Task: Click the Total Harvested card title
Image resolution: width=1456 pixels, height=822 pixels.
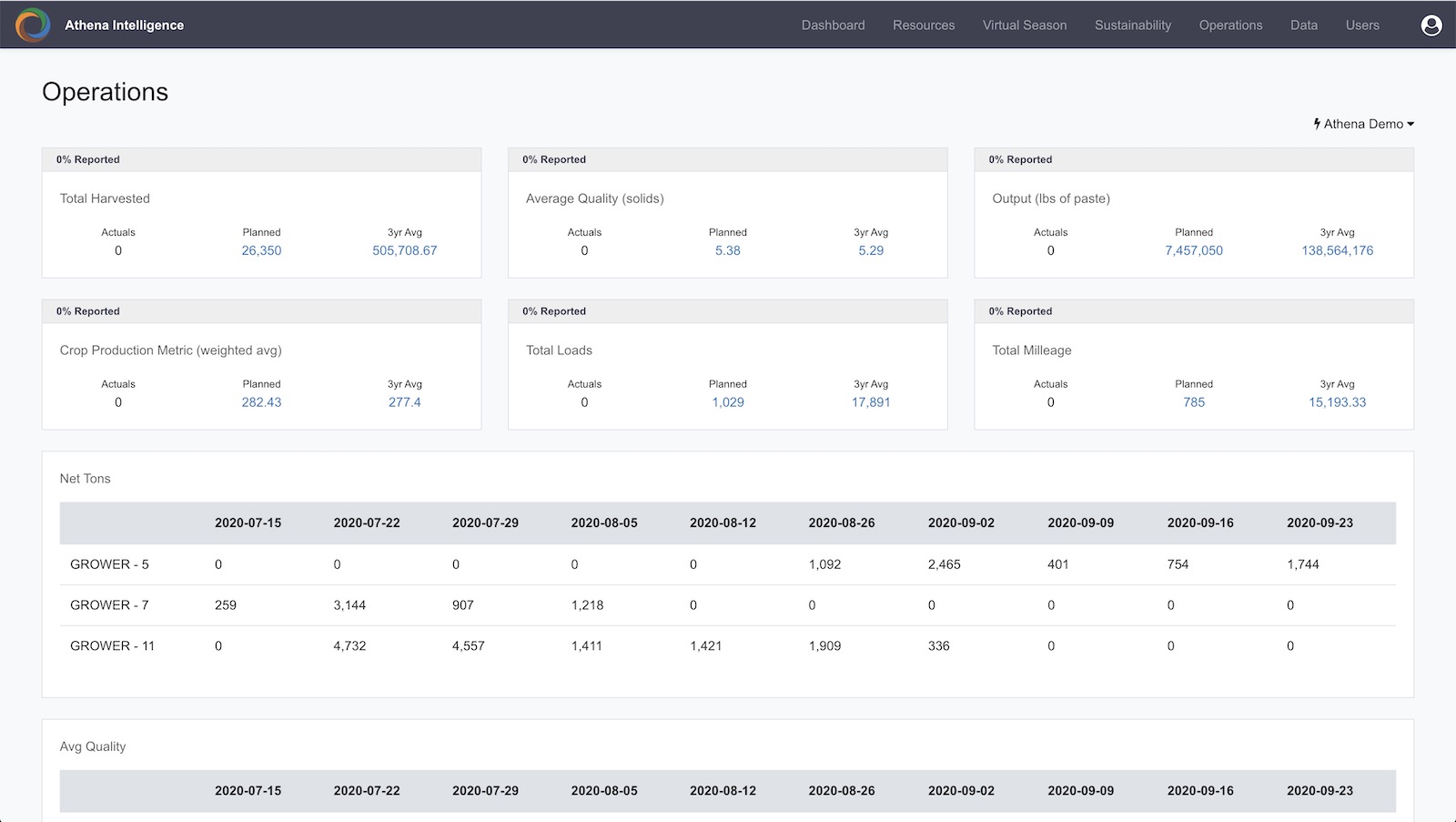Action: (105, 198)
